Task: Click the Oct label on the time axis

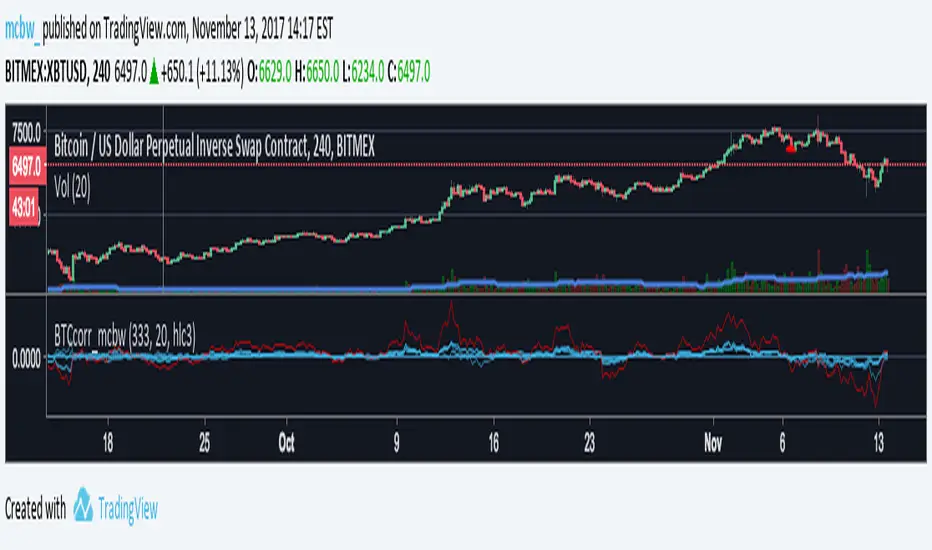Action: click(286, 442)
